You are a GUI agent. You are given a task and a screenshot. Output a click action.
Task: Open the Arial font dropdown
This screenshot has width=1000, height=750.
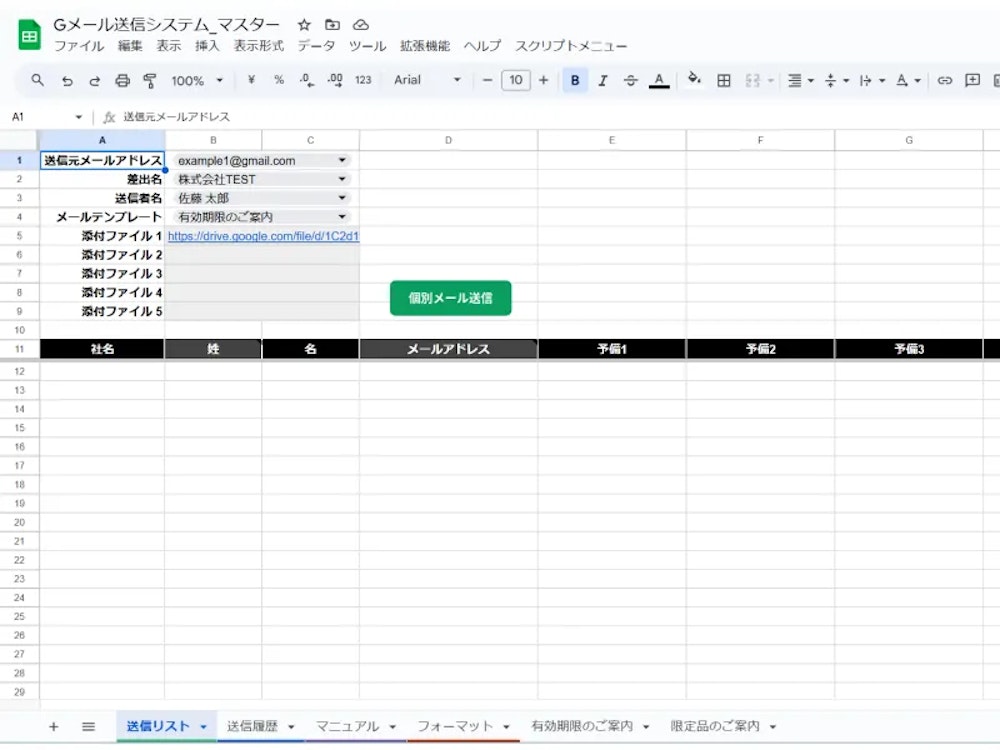point(427,80)
